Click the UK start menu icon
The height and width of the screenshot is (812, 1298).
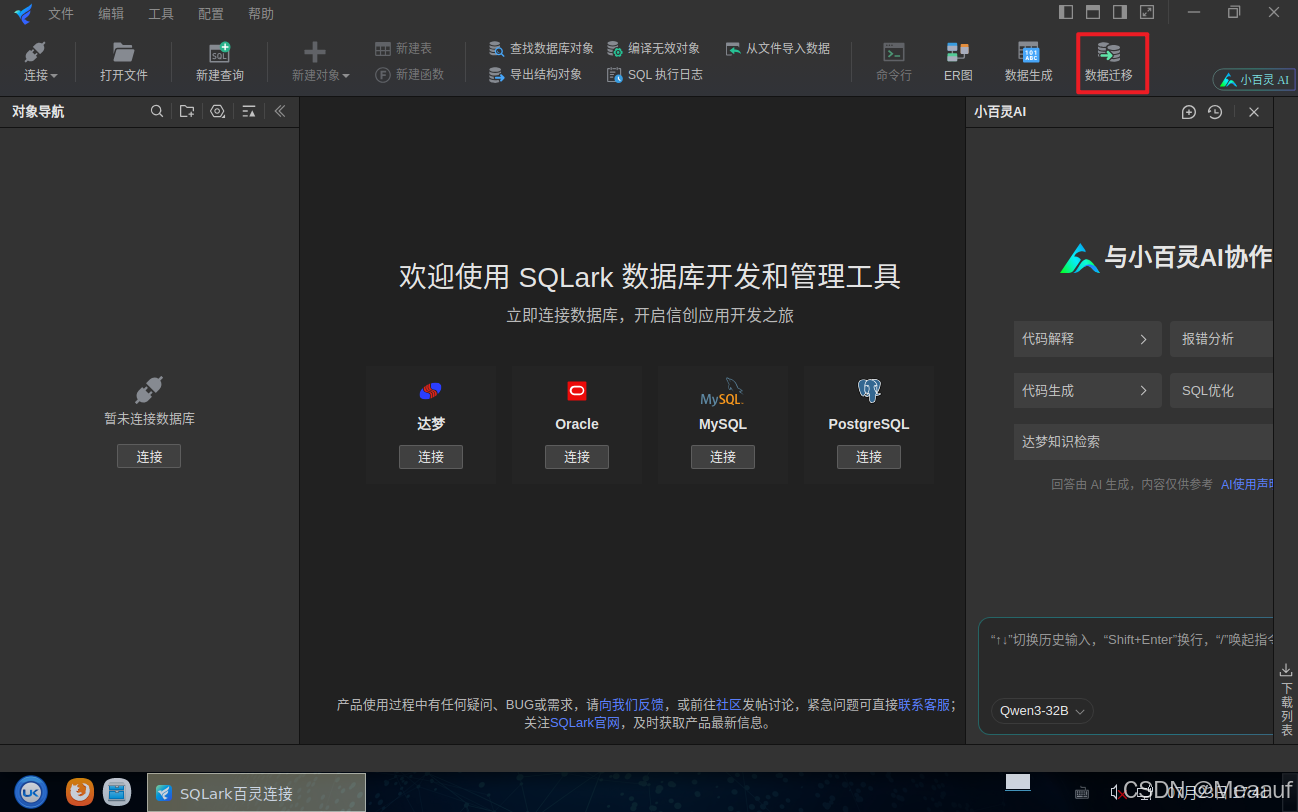pyautogui.click(x=31, y=792)
